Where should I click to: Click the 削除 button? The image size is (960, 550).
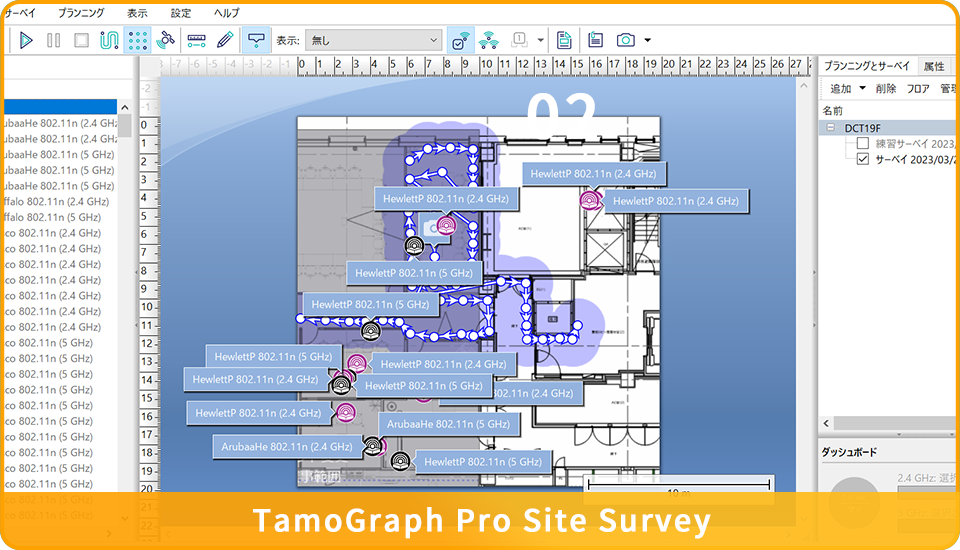point(885,88)
